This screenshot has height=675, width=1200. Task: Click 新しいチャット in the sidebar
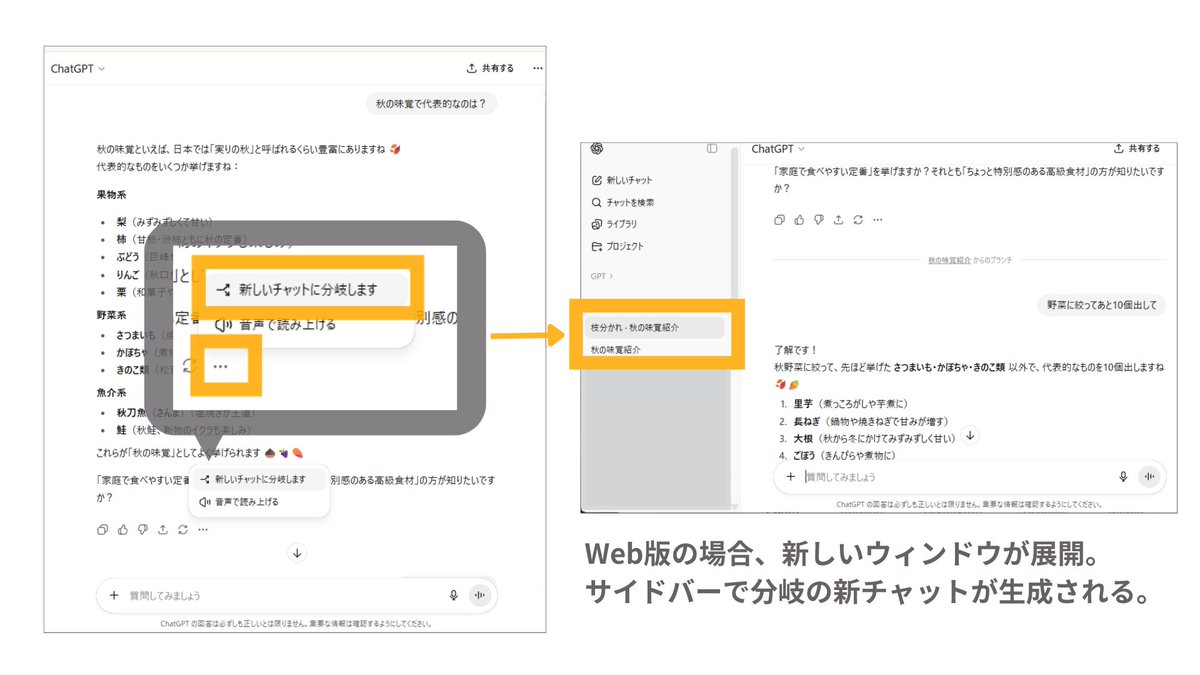[623, 180]
